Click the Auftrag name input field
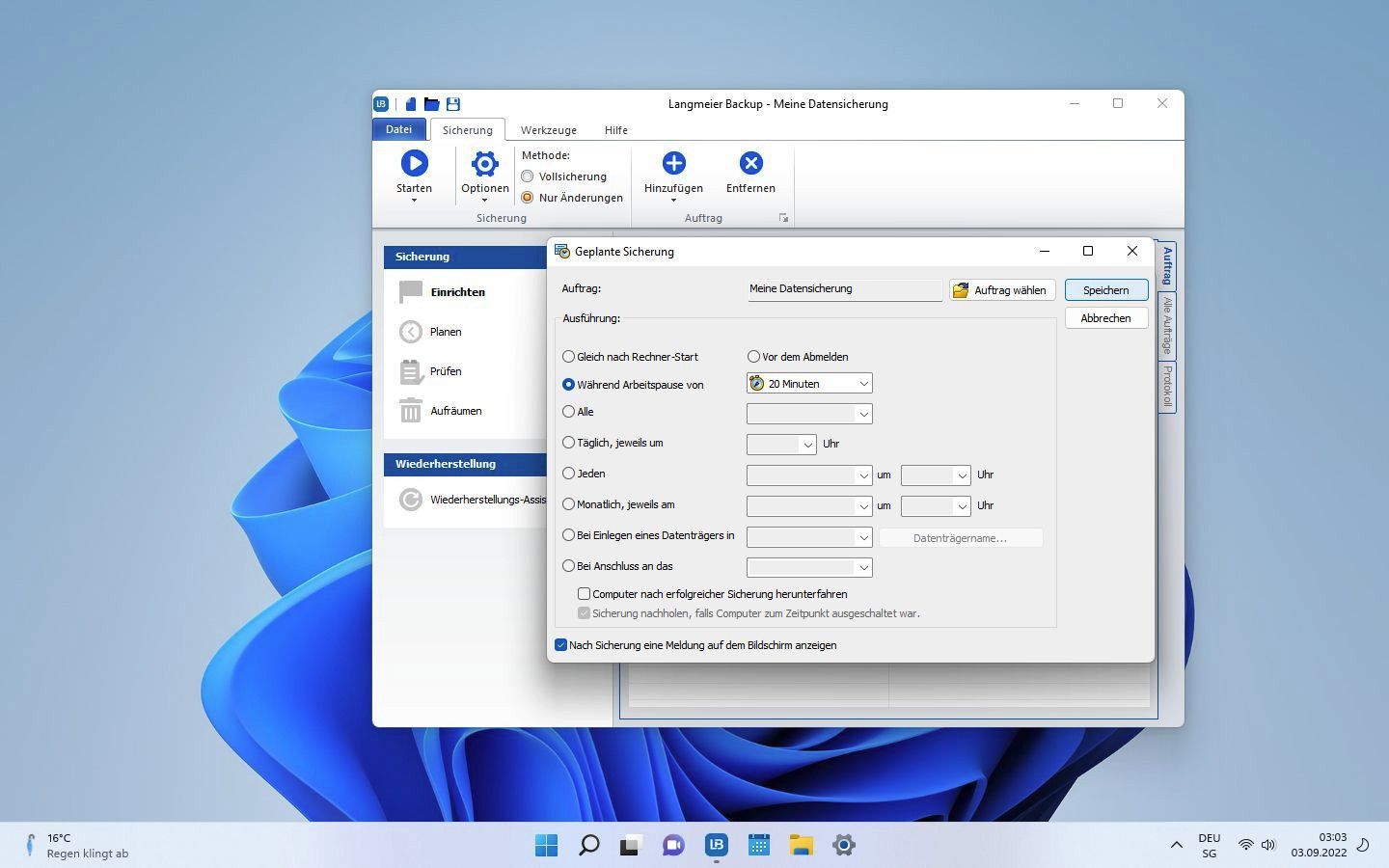1389x868 pixels. tap(844, 289)
